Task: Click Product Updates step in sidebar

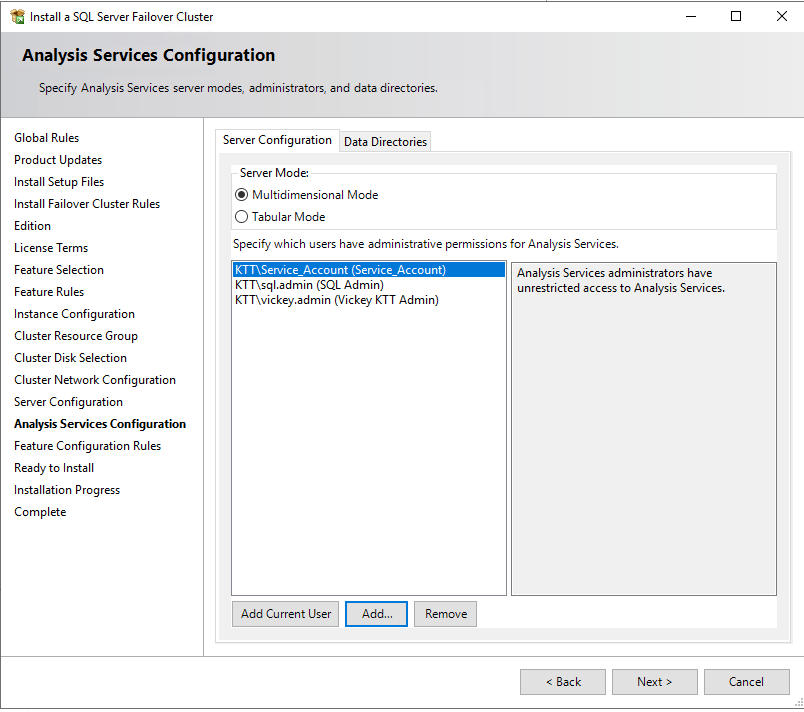Action: click(x=58, y=160)
